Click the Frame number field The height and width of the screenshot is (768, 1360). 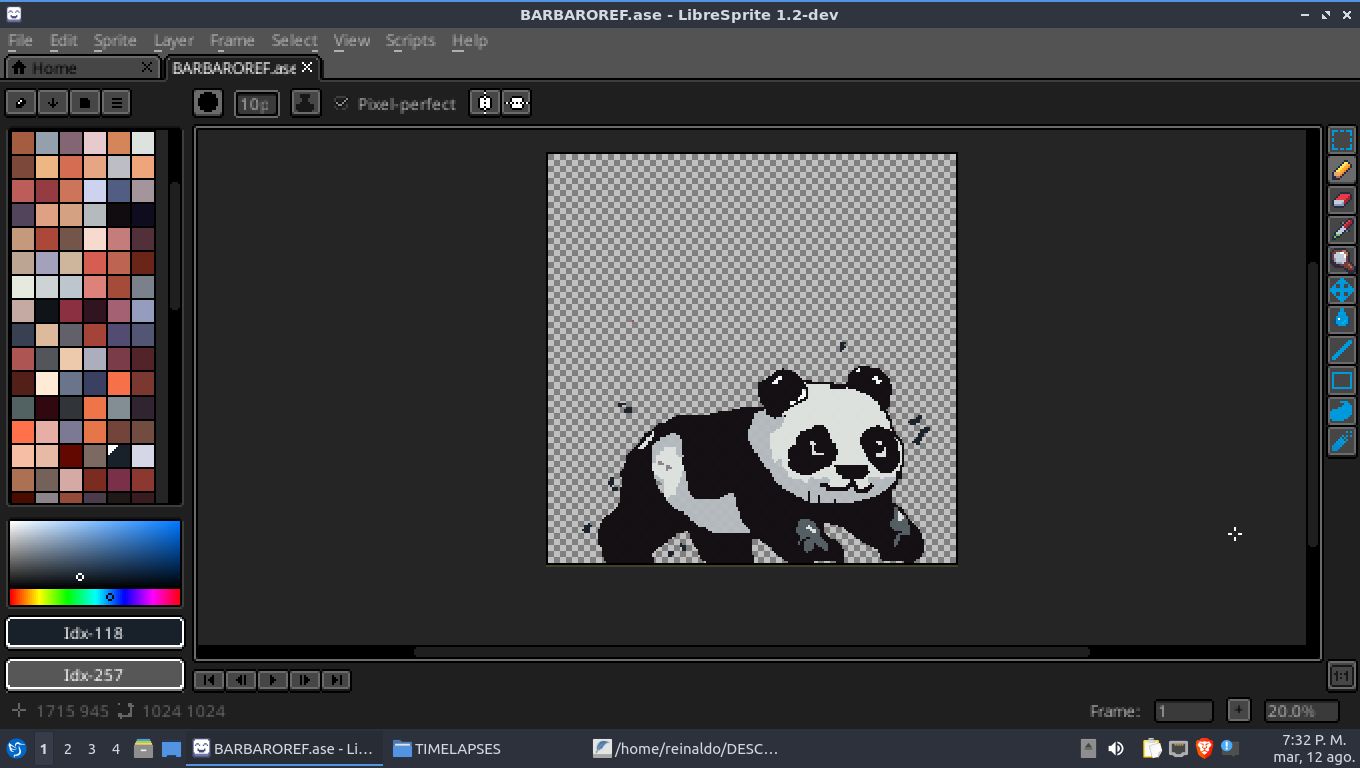tap(1184, 711)
